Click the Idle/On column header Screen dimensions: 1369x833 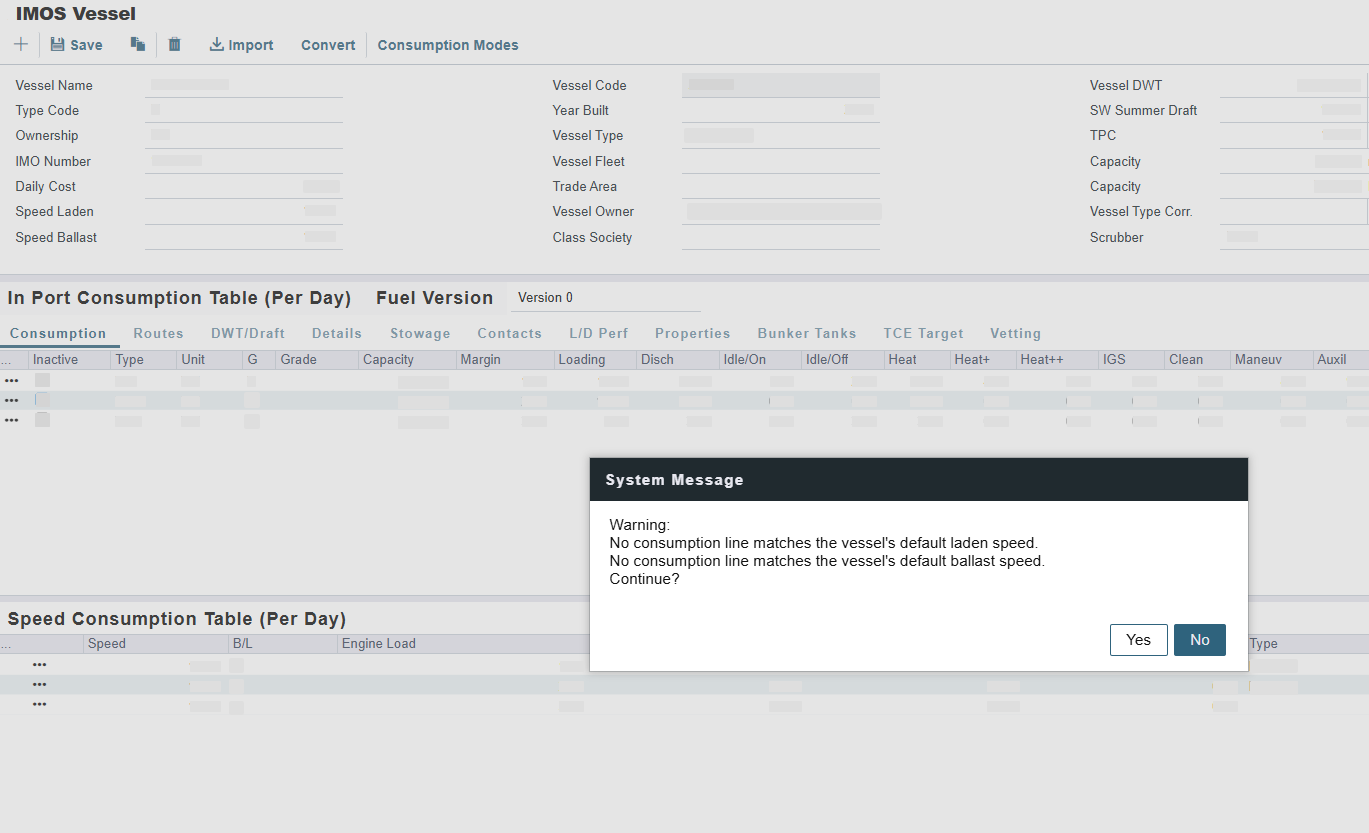point(760,360)
